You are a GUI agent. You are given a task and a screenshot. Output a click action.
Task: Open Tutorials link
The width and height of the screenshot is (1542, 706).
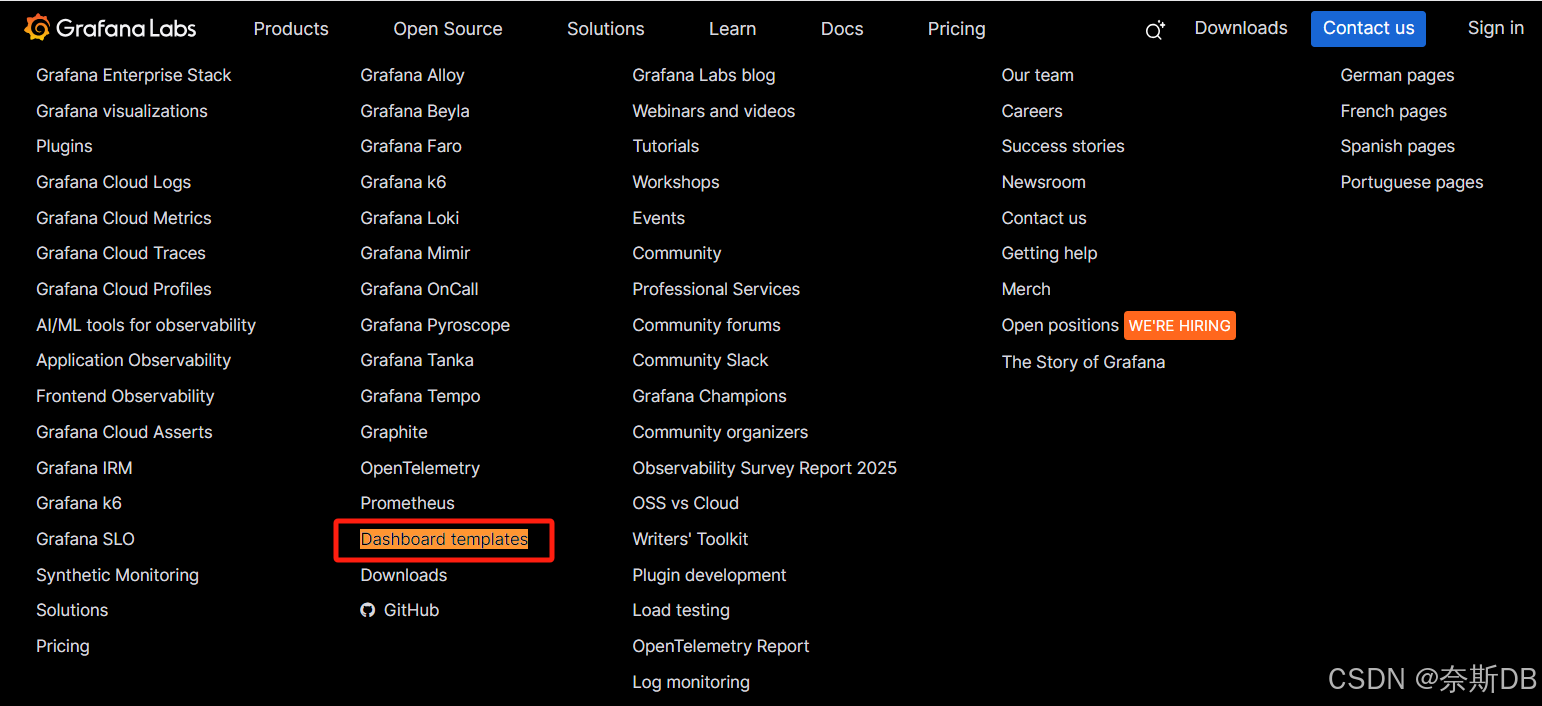tap(666, 146)
